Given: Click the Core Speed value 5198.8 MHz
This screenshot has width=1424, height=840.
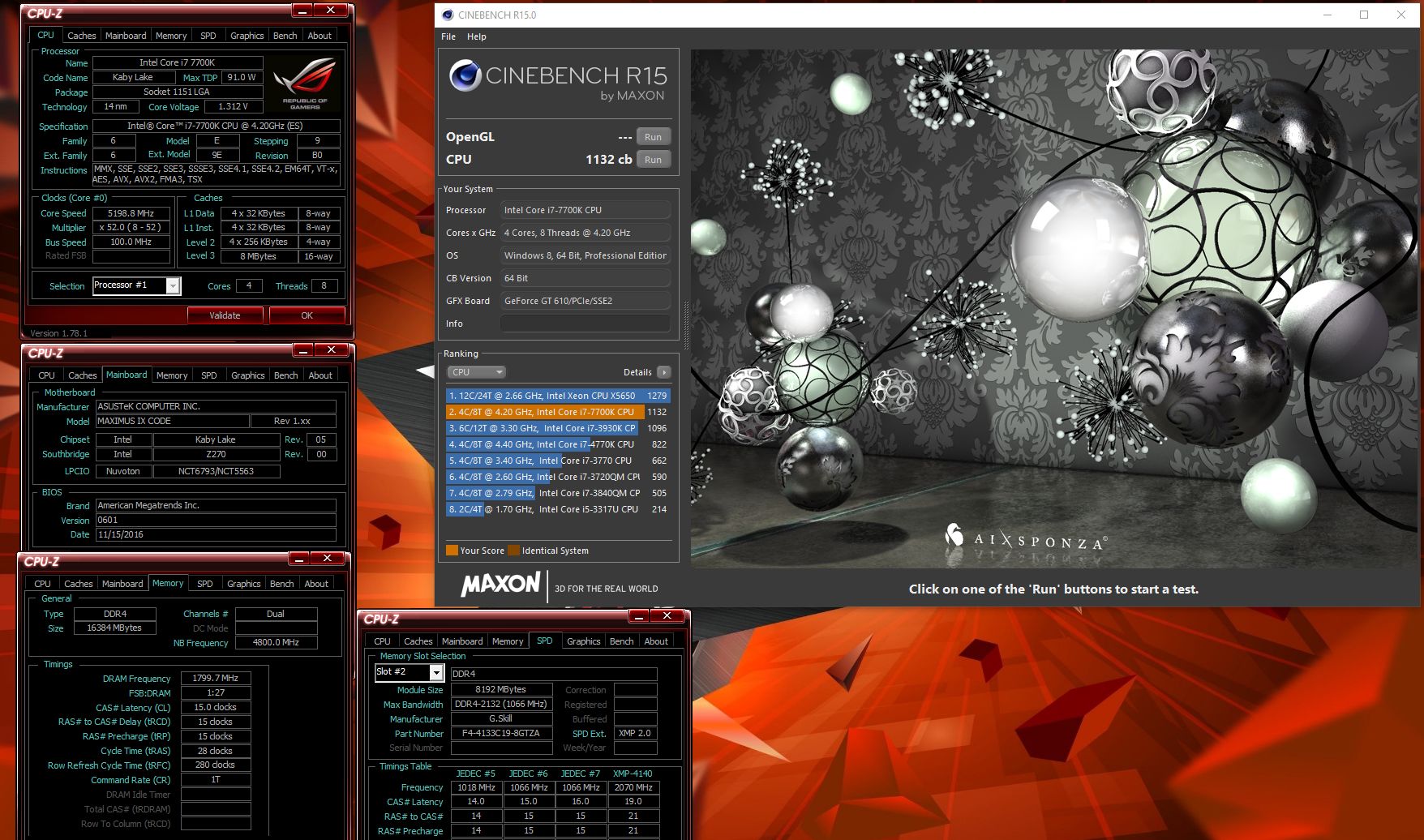Looking at the screenshot, I should [131, 213].
